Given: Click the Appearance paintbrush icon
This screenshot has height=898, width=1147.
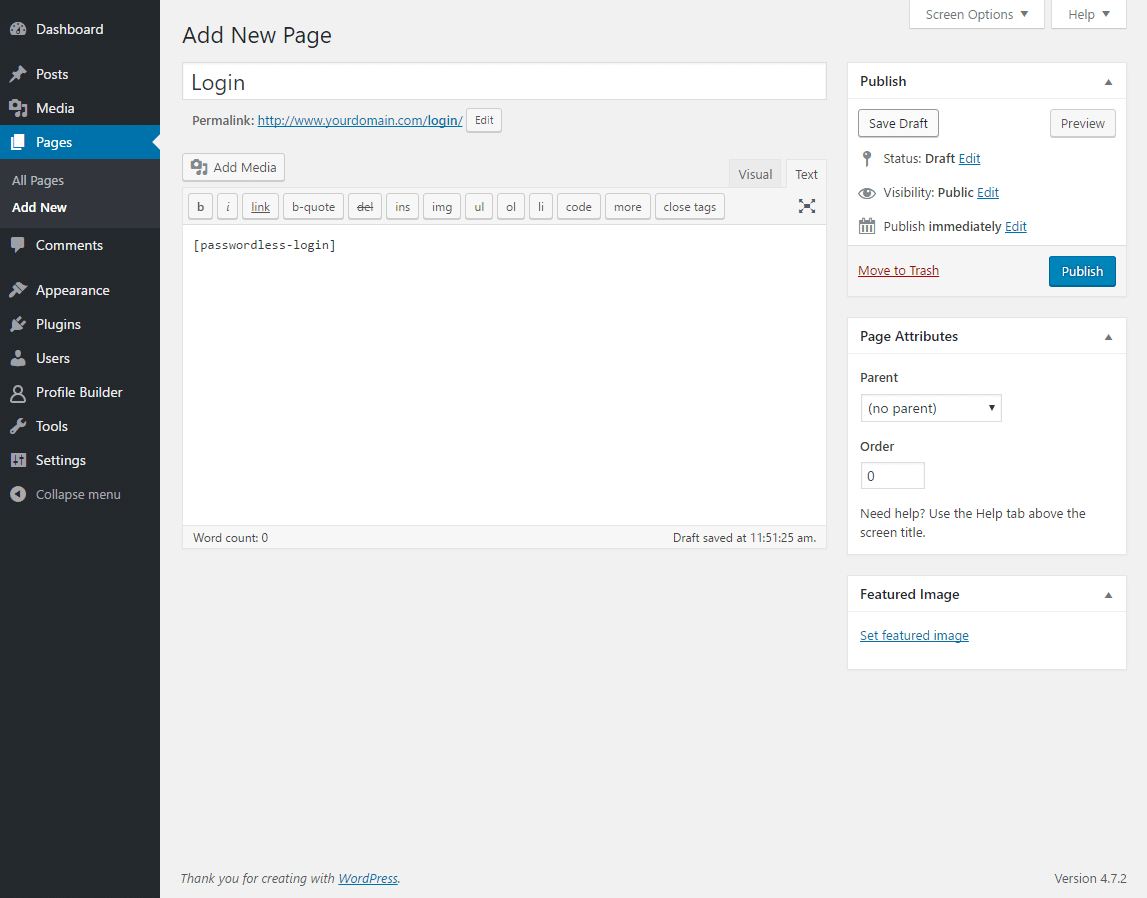Looking at the screenshot, I should pyautogui.click(x=18, y=290).
